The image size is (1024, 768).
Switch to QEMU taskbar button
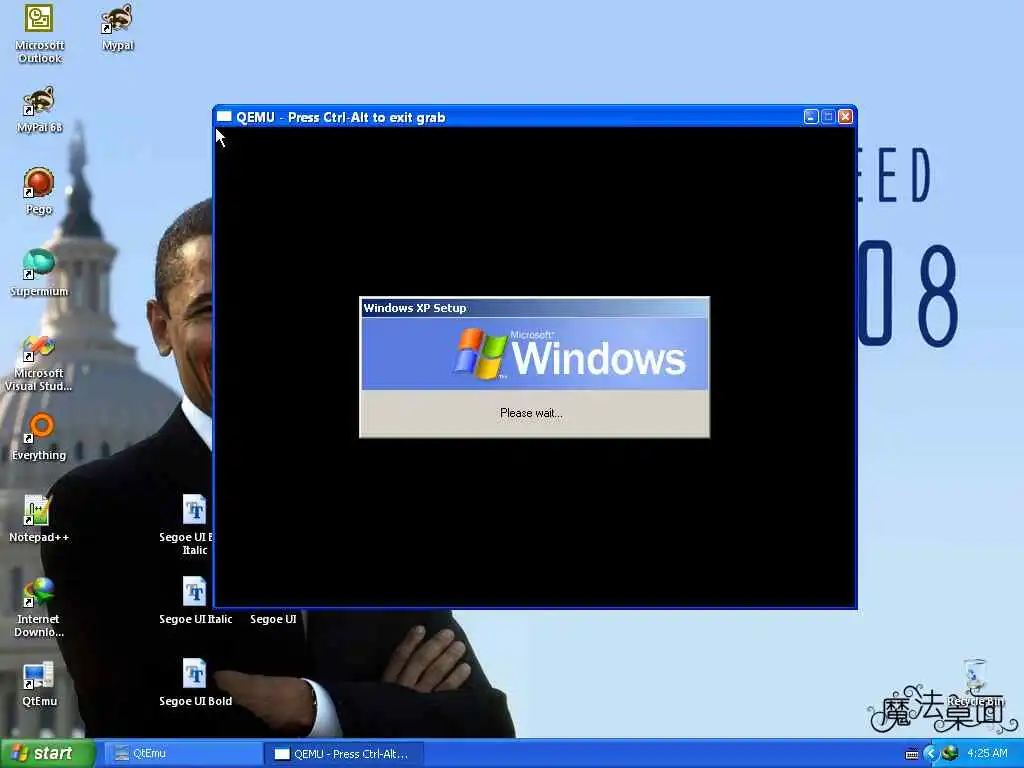coord(344,754)
